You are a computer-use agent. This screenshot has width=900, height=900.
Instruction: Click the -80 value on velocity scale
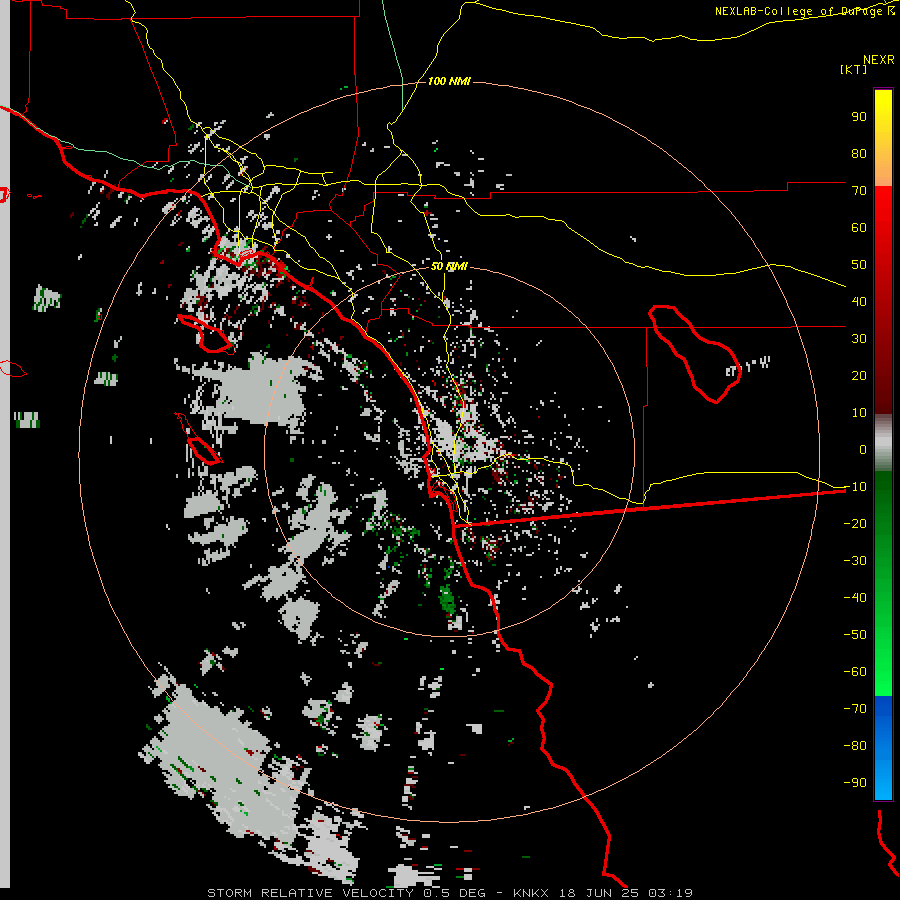coord(855,746)
